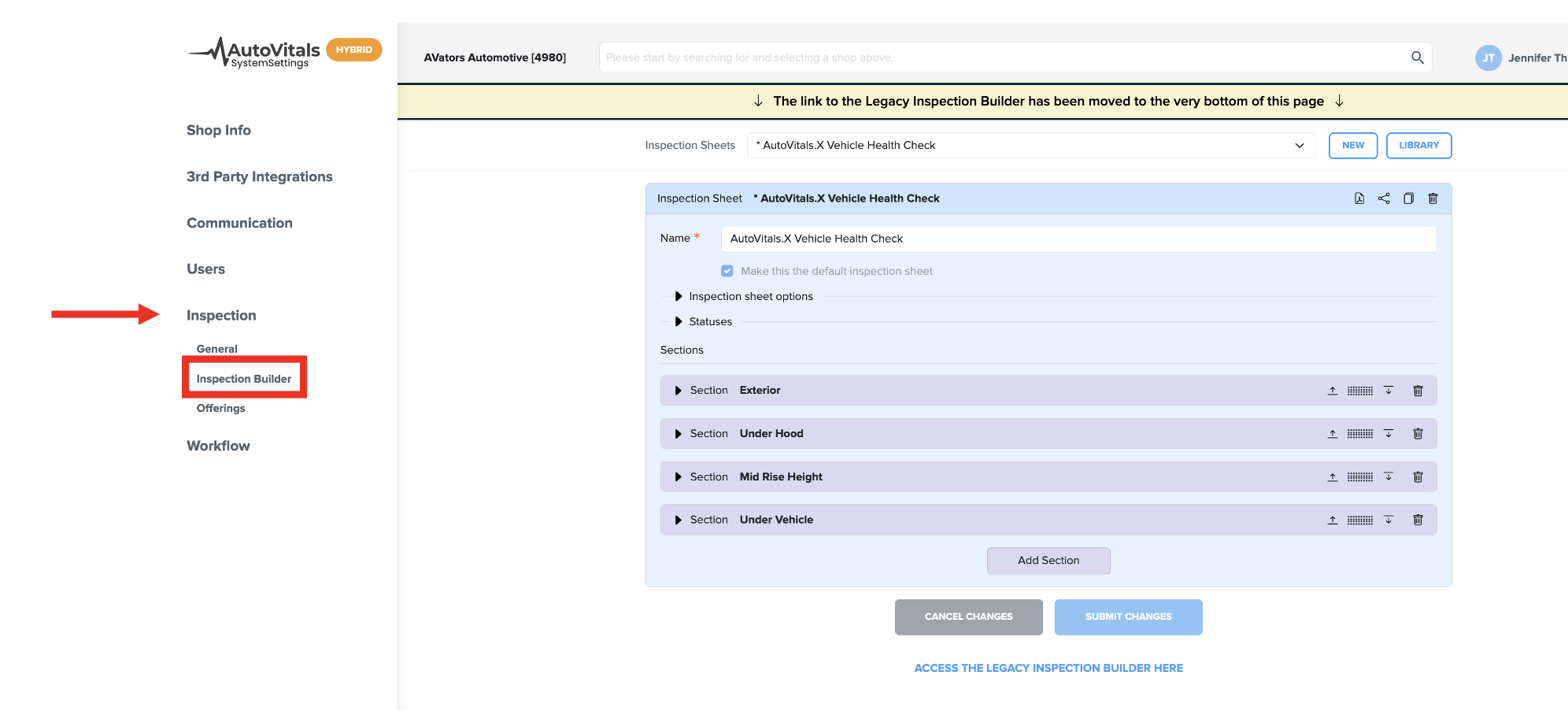Screen dimensions: 1568x712
Task: Go to Communication settings
Action: pyautogui.click(x=239, y=224)
